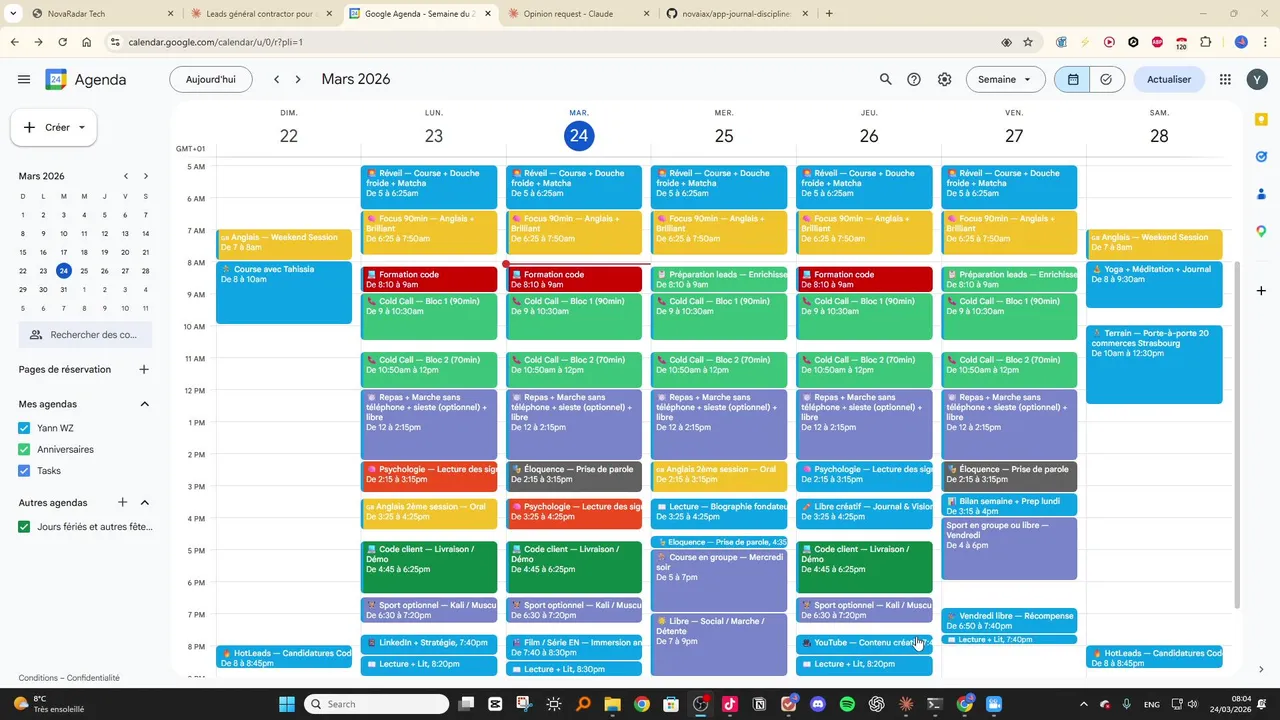Open the Créer dropdown button

pos(54,127)
